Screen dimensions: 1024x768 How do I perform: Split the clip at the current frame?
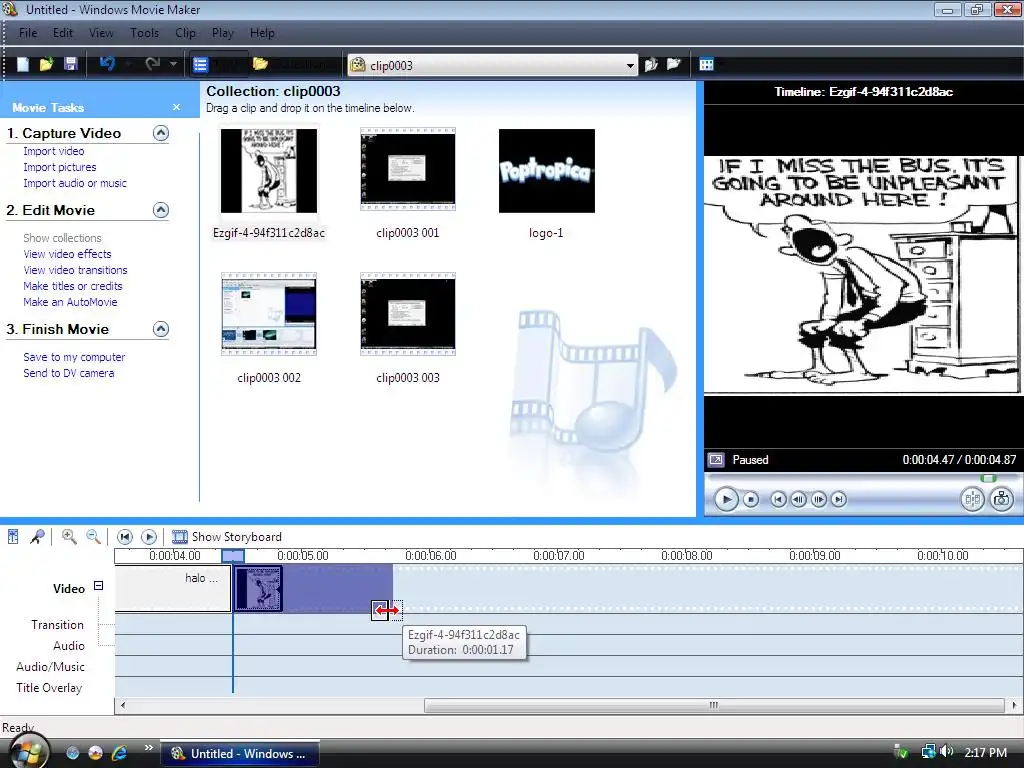pos(972,500)
